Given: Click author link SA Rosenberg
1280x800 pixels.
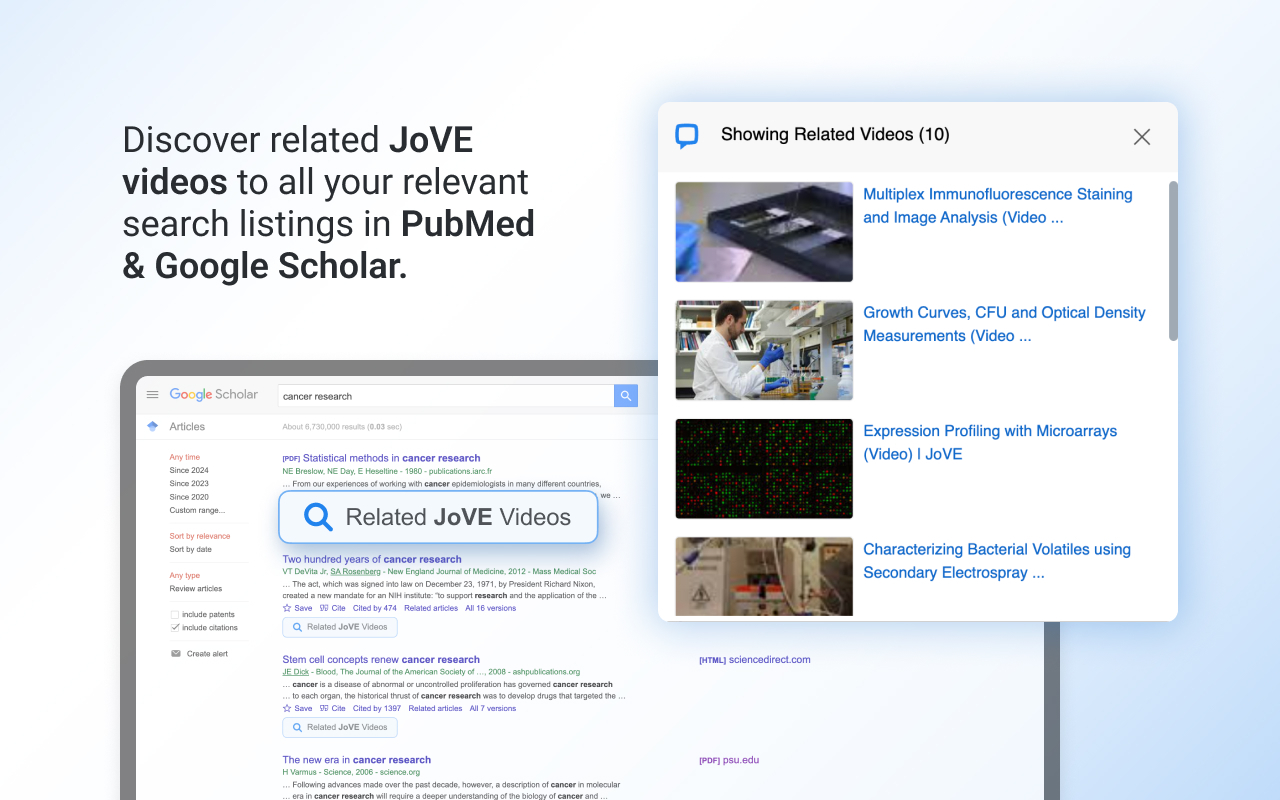Looking at the screenshot, I should point(355,571).
